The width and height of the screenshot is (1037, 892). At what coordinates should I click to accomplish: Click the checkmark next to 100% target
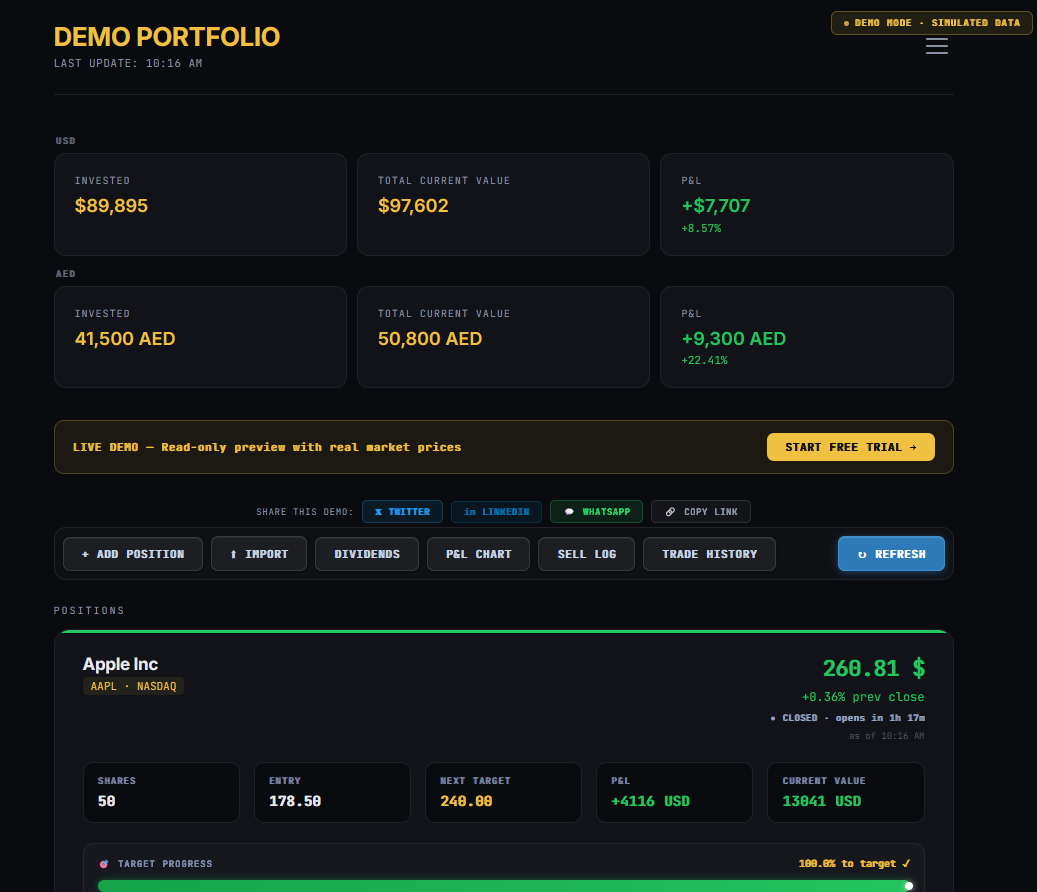point(905,863)
